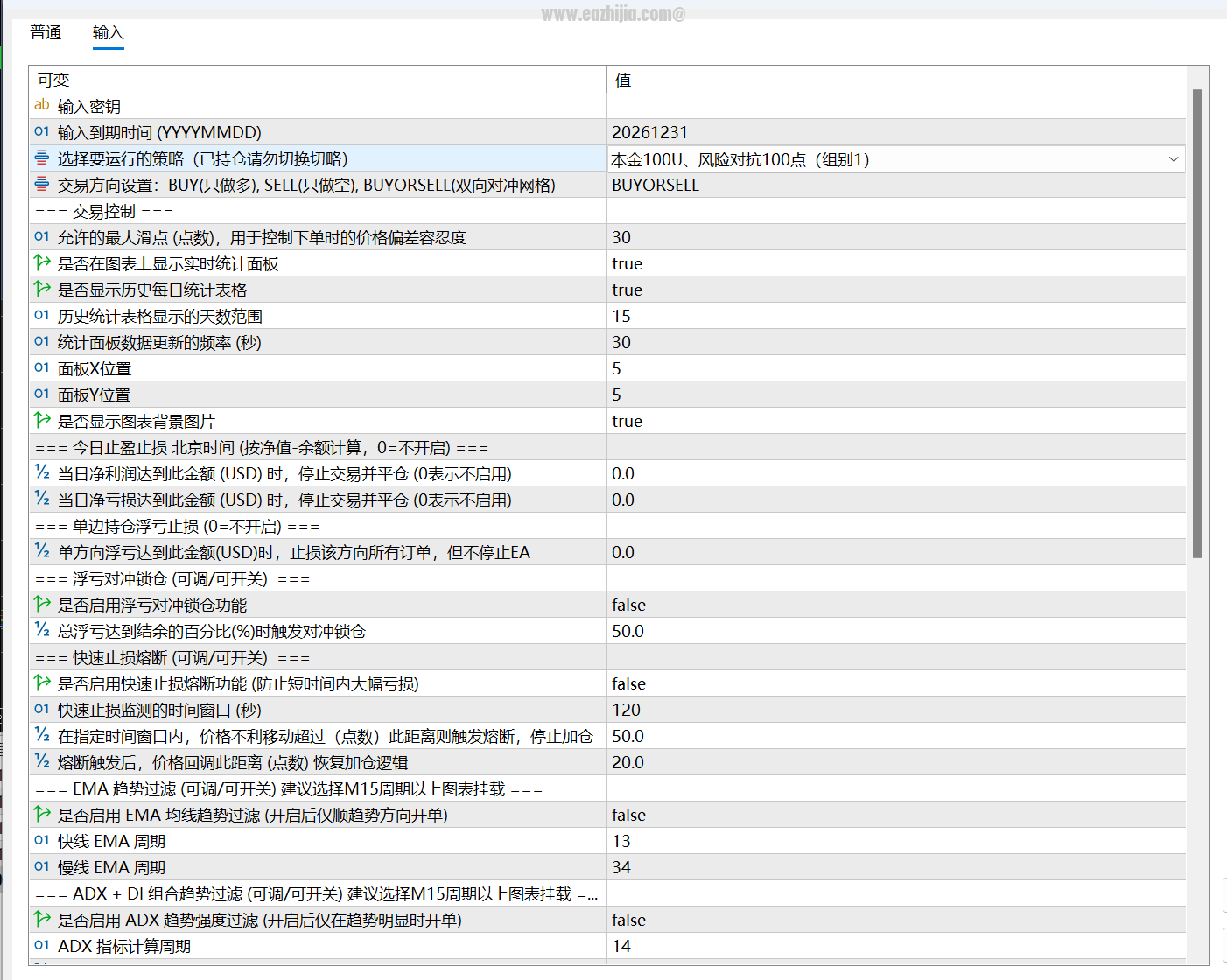This screenshot has width=1227, height=980.
Task: Toggle the 是否启用 ADX 趋势强度过滤 false value
Action: click(896, 920)
